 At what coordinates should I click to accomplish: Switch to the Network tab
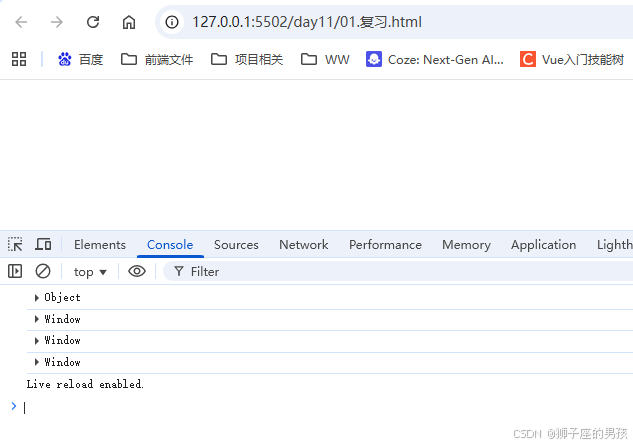[304, 245]
